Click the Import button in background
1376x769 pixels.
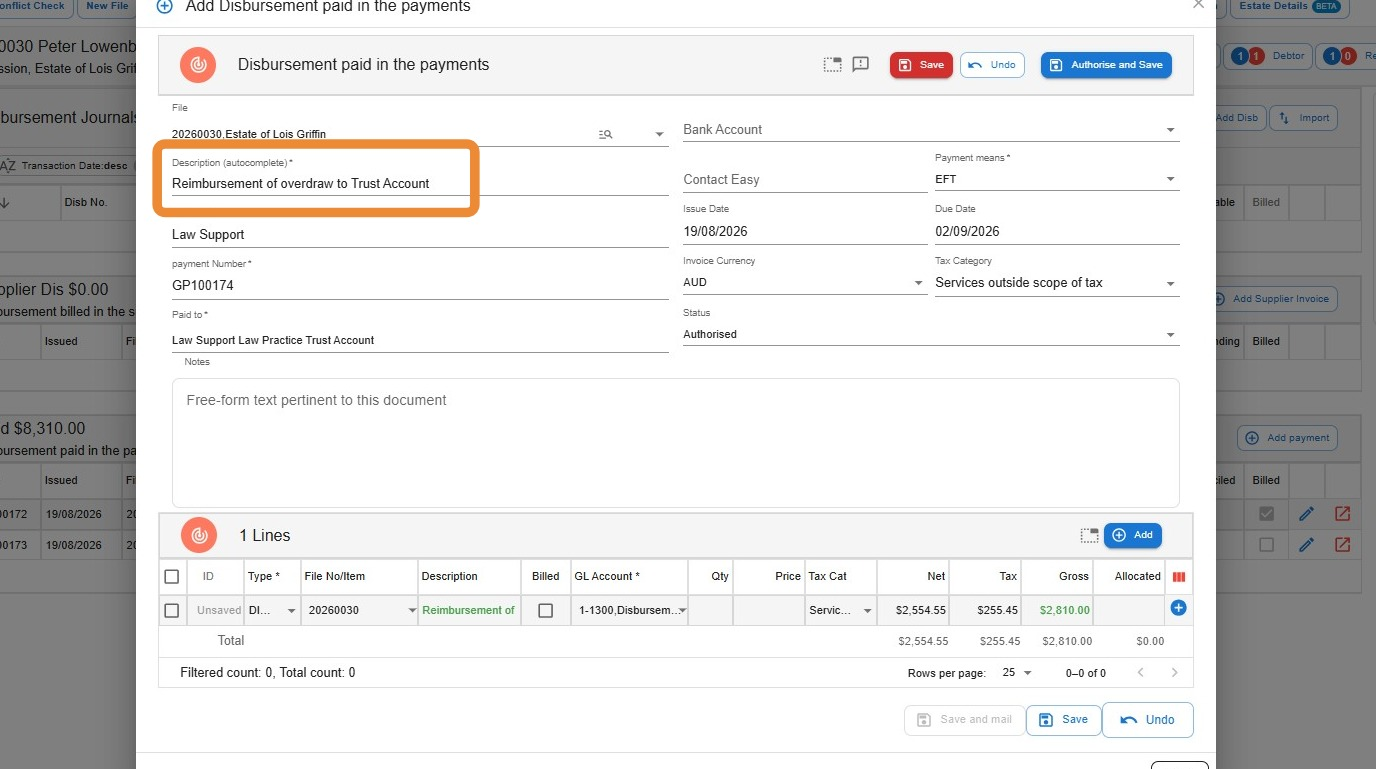(1304, 118)
